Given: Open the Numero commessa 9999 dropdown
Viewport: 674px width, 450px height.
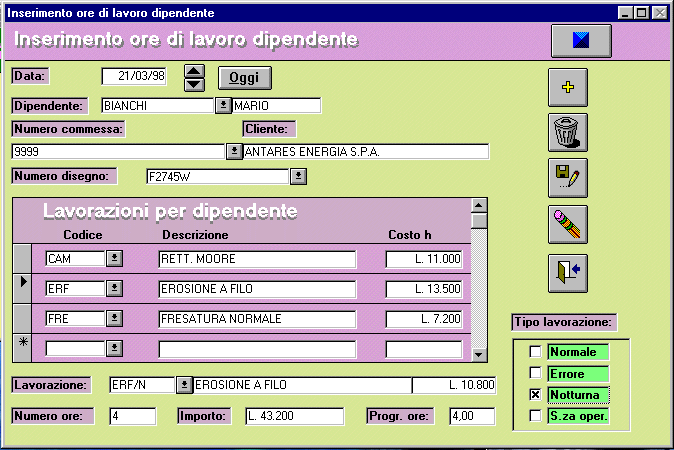Looking at the screenshot, I should point(234,152).
